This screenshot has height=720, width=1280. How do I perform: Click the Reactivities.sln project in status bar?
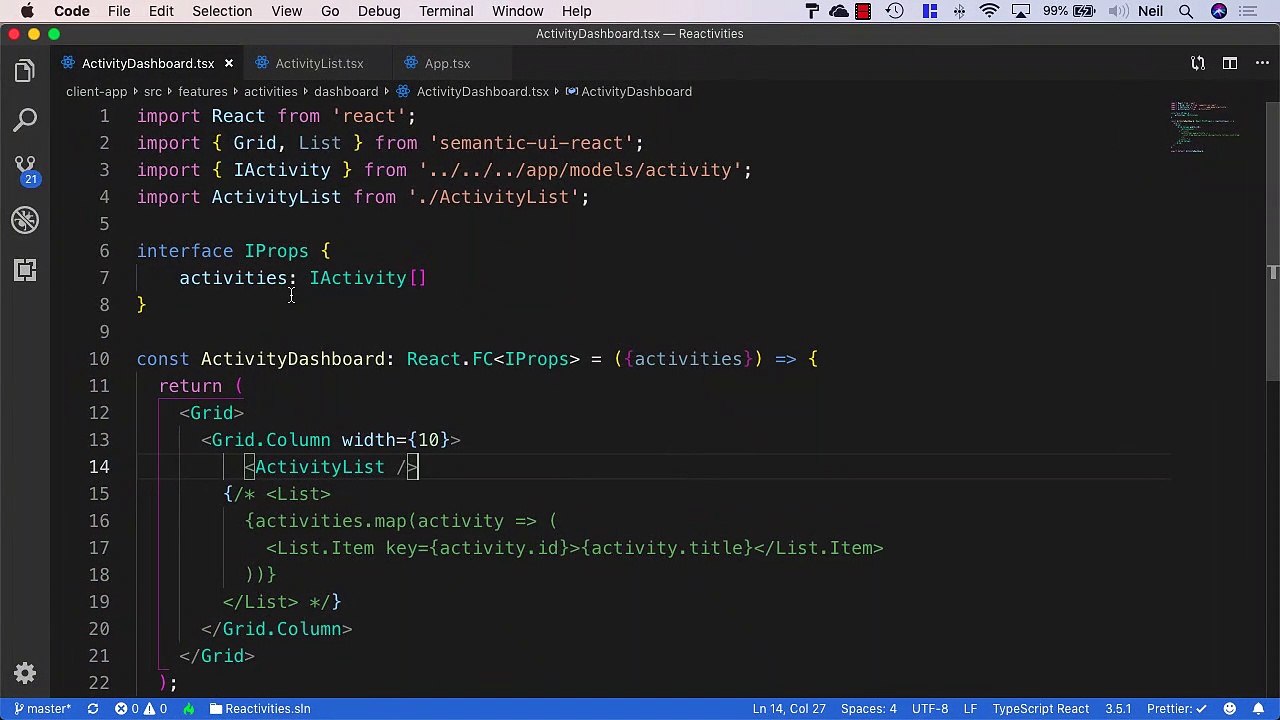tap(259, 709)
